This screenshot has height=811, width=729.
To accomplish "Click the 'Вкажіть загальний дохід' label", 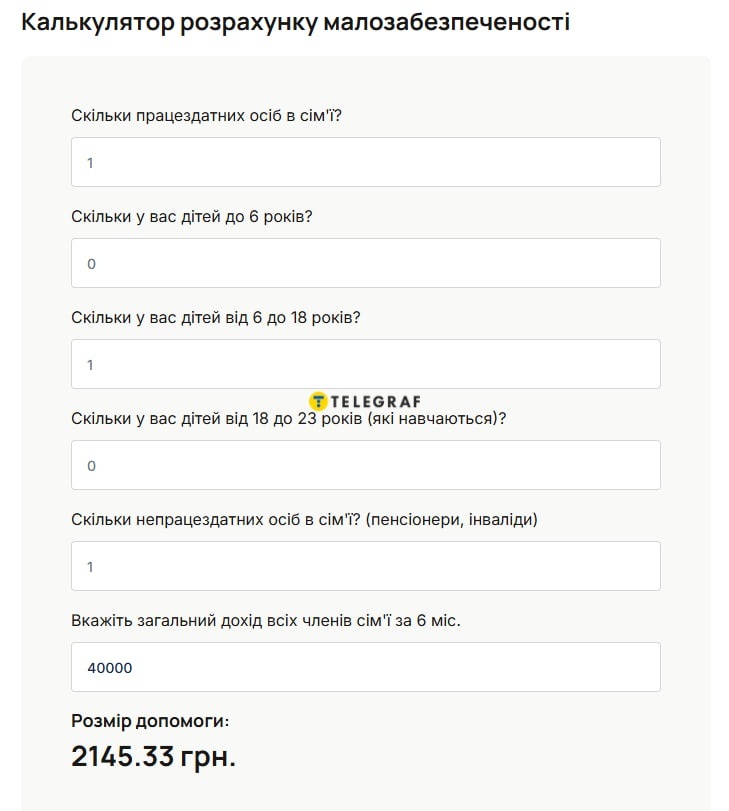I will click(265, 620).
